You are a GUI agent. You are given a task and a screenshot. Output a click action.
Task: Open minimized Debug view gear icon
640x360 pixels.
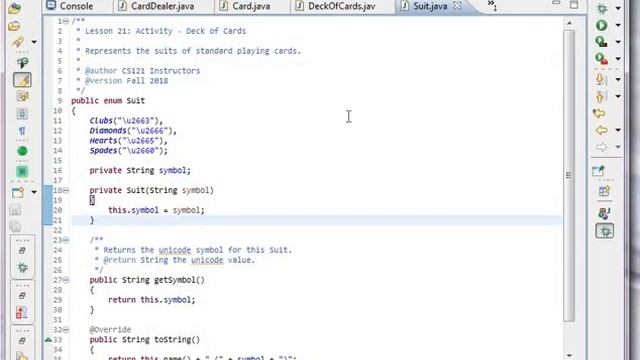tap(22, 268)
